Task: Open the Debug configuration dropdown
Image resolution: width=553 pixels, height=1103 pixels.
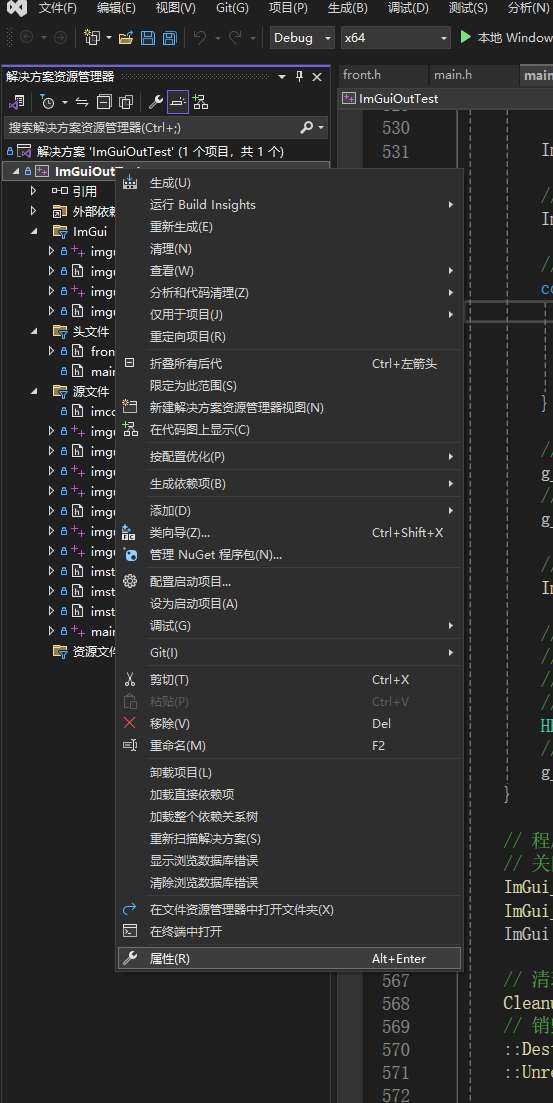Action: (303, 38)
